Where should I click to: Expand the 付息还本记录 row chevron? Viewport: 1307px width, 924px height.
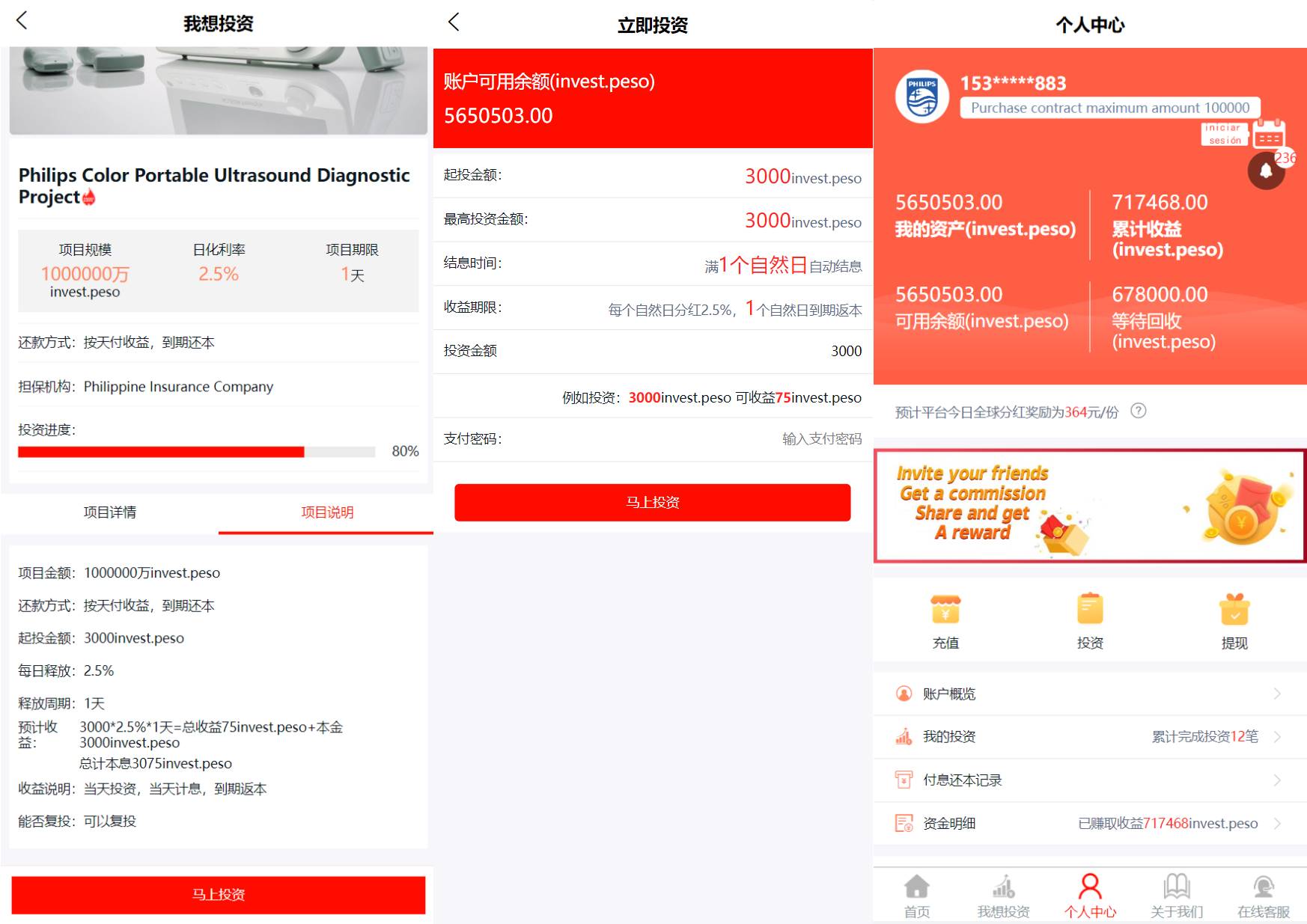click(1277, 780)
